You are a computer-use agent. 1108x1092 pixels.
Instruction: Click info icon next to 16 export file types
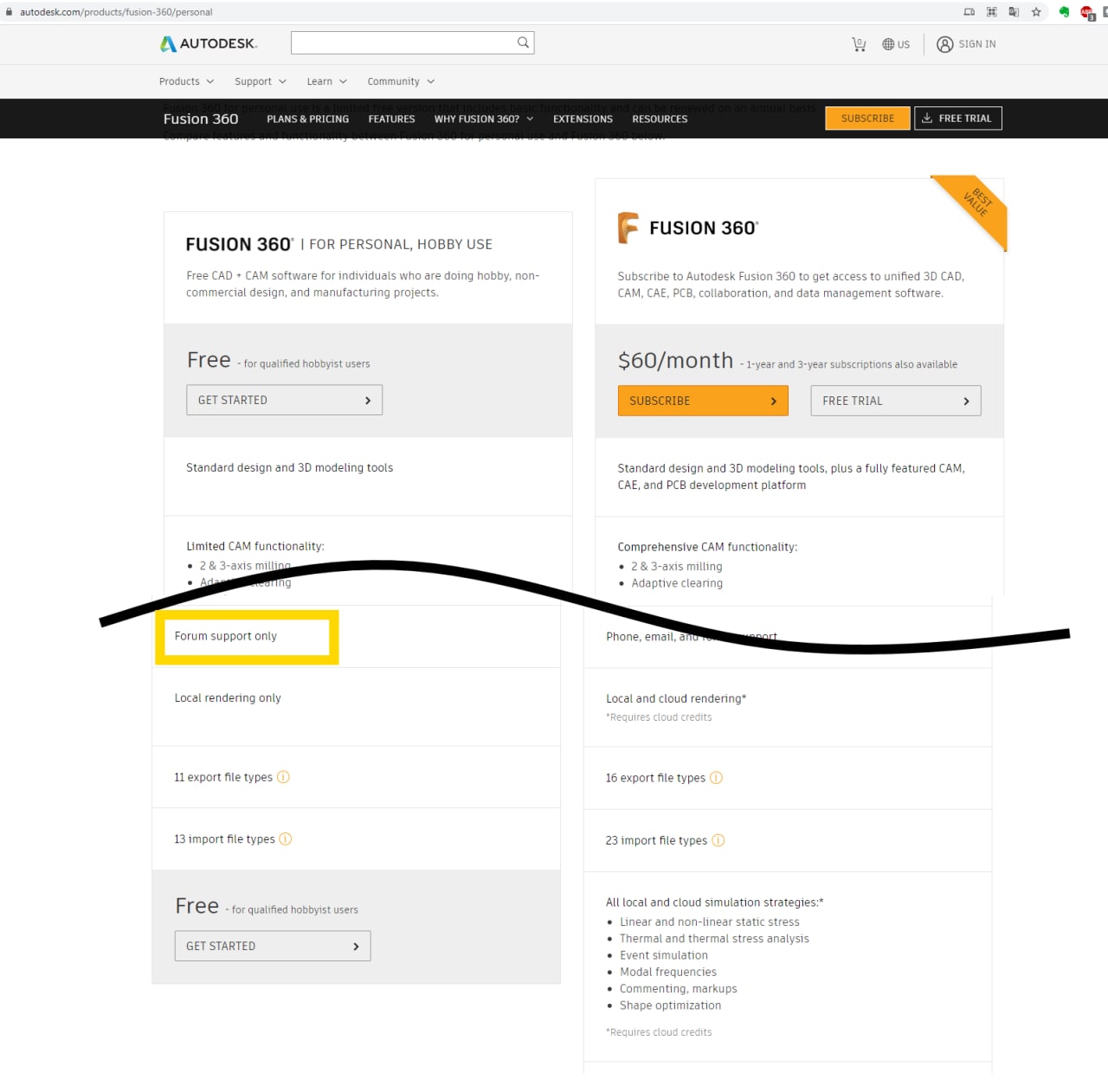[716, 778]
